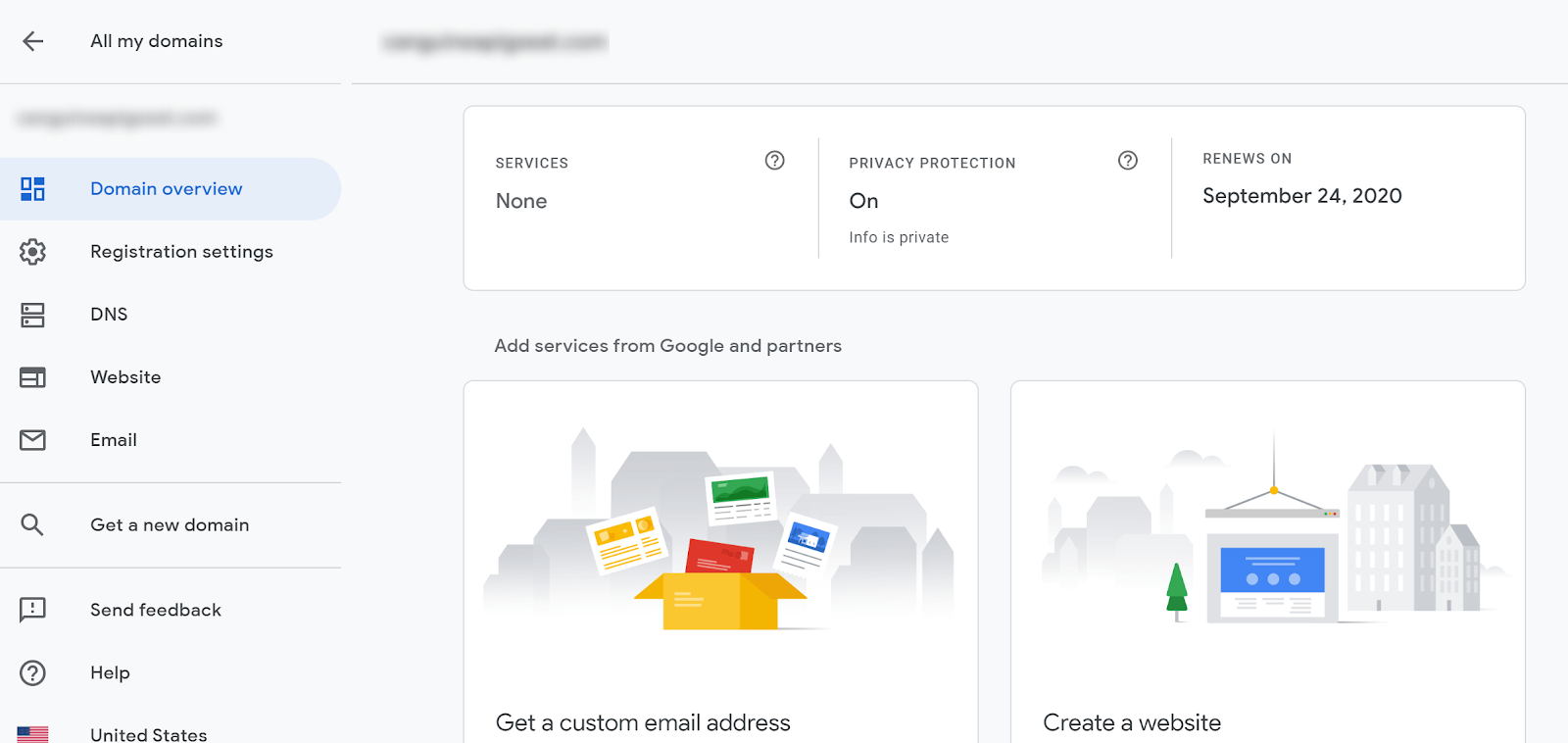1568x743 pixels.
Task: Click the Registration settings gear icon
Action: coord(33,252)
